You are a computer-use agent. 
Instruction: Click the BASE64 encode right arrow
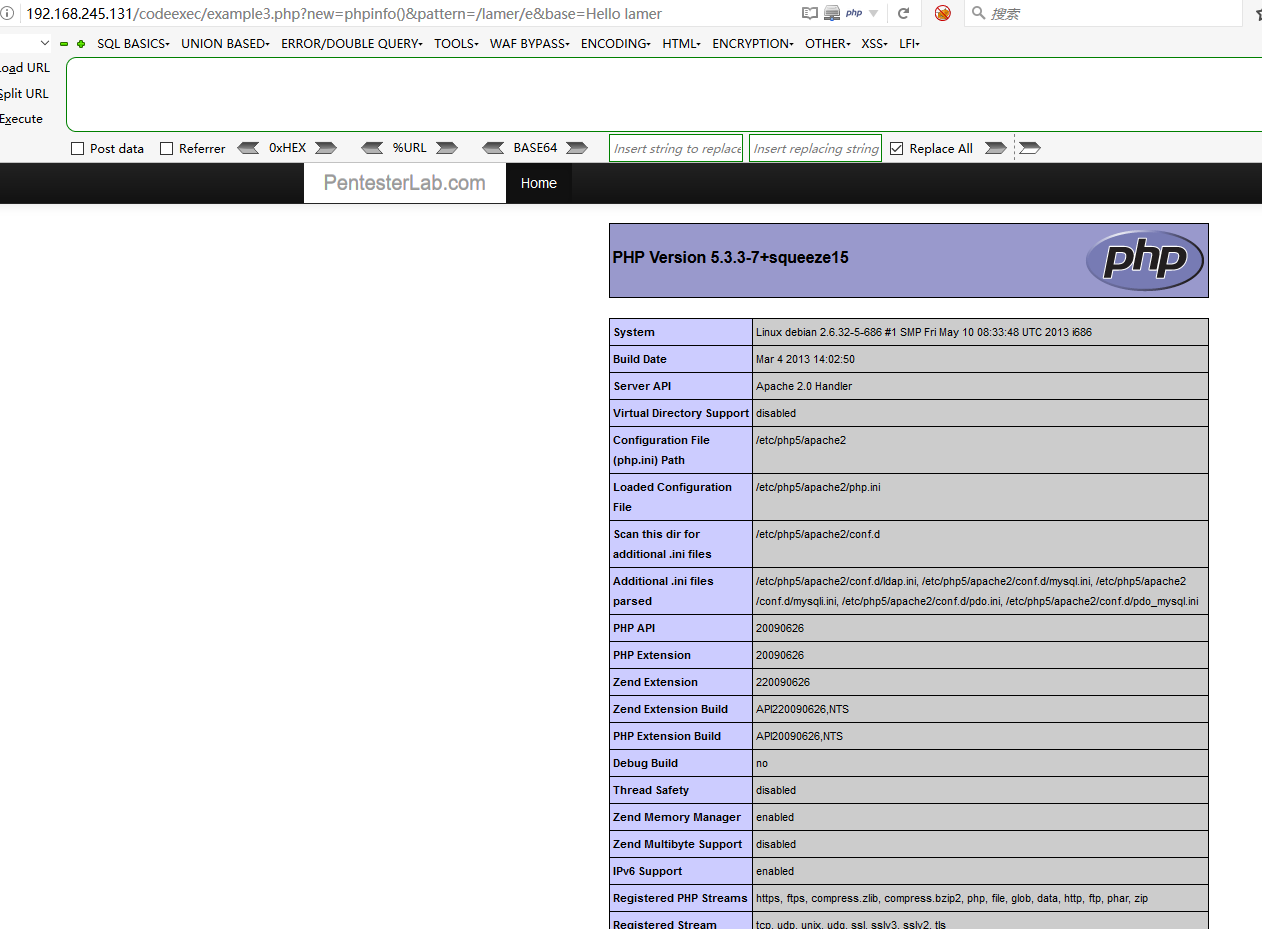tap(577, 148)
